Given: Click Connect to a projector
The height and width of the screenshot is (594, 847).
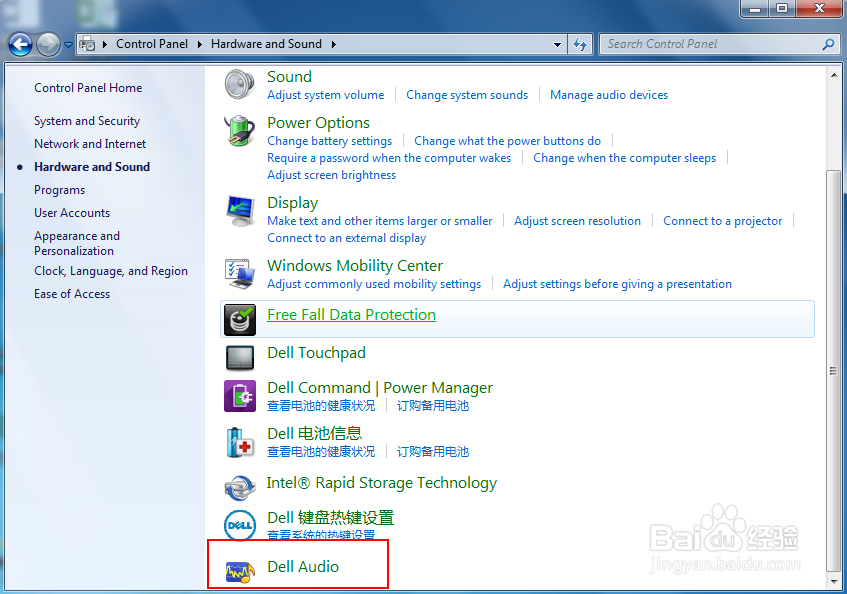Looking at the screenshot, I should [x=723, y=221].
